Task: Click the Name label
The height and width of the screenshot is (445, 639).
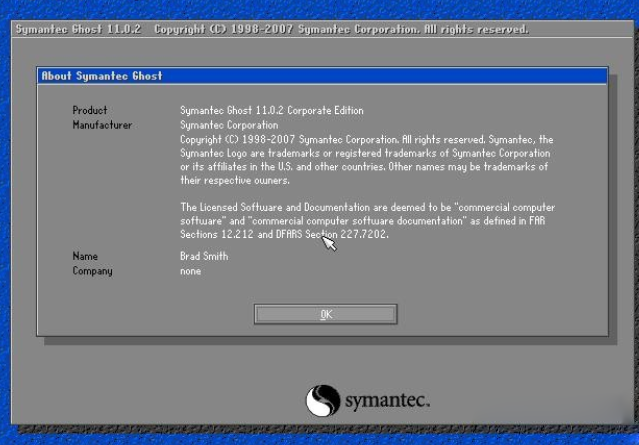Action: pyautogui.click(x=85, y=256)
